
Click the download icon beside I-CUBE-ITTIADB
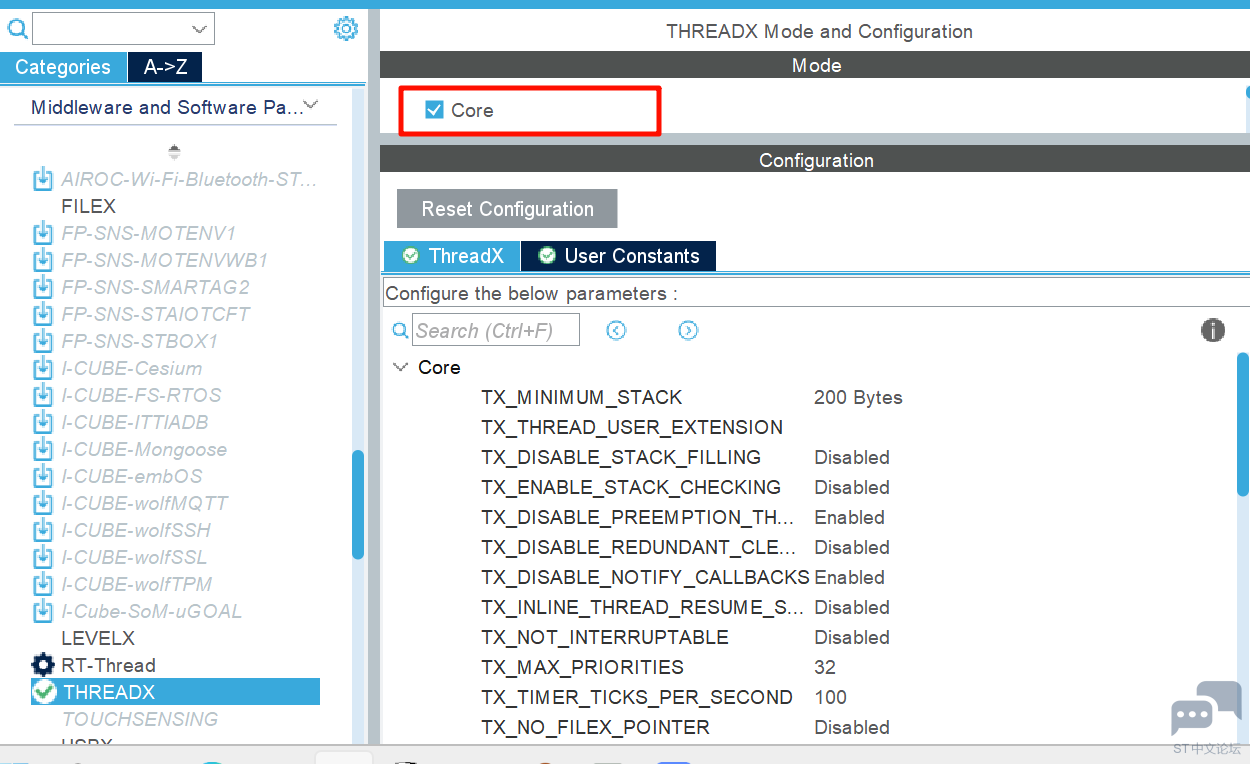(x=43, y=423)
